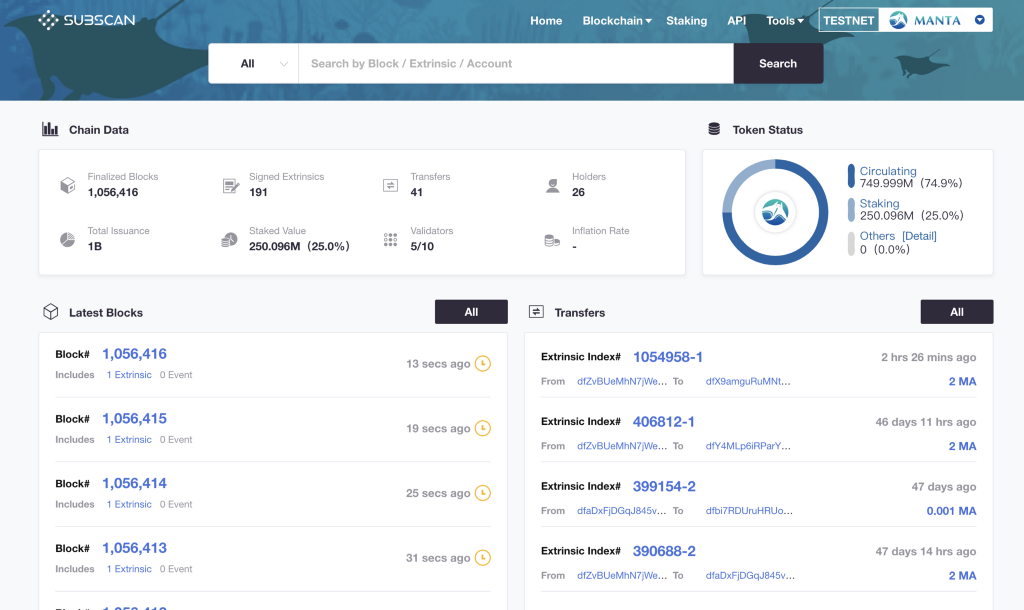Click the Validators 5/10 value
1024x610 pixels.
tap(422, 246)
